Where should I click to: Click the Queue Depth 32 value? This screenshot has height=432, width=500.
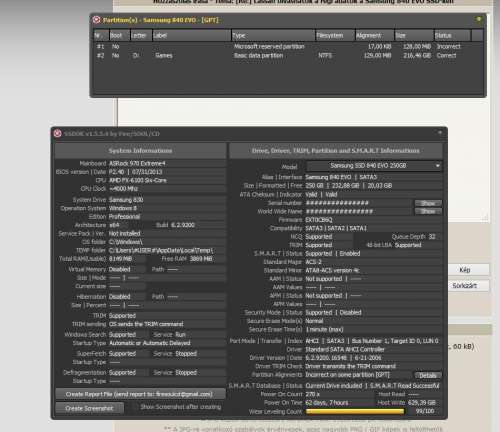[x=432, y=237]
